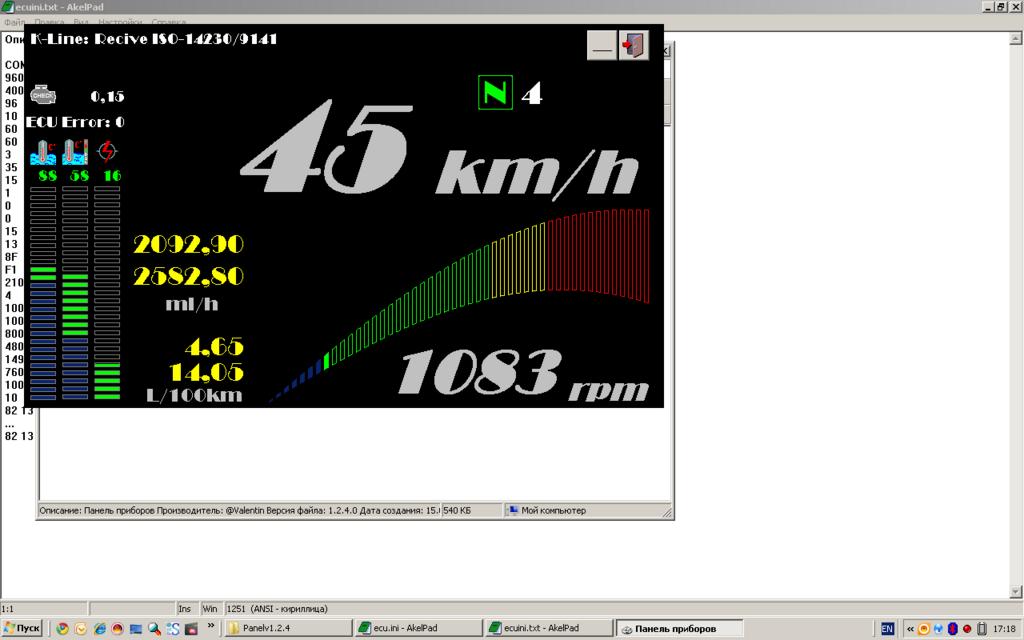Click the EN language indicator in tray
Viewport: 1024px width, 640px height.
point(887,628)
